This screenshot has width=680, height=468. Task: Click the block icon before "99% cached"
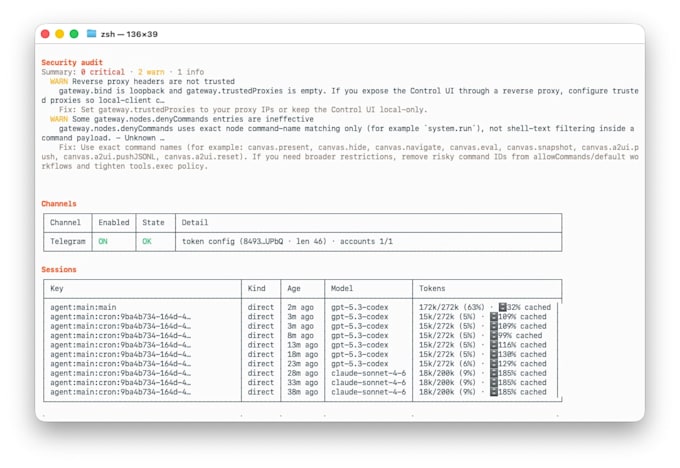(494, 335)
